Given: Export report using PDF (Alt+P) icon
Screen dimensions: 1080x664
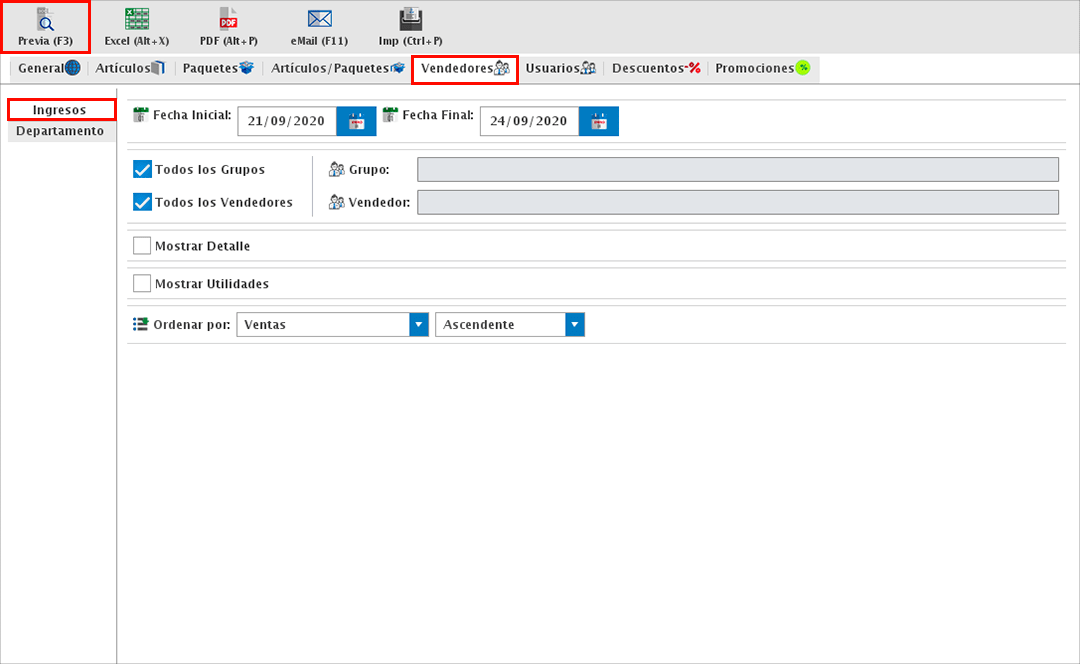Looking at the screenshot, I should click(228, 20).
